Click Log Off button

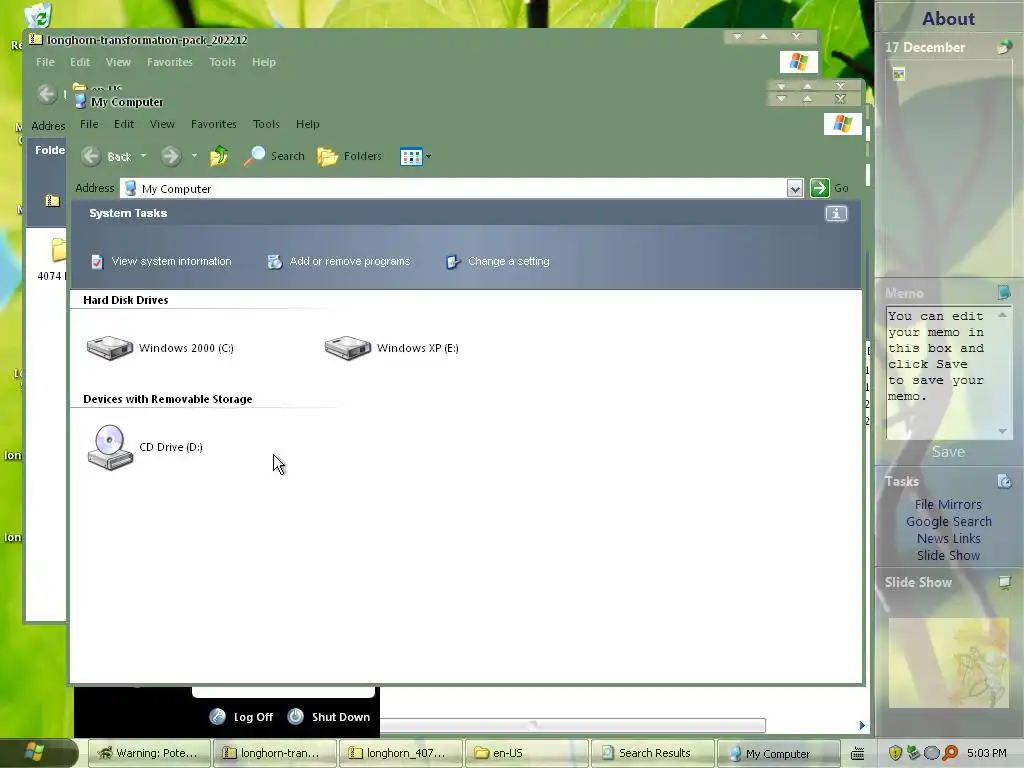[x=241, y=717]
